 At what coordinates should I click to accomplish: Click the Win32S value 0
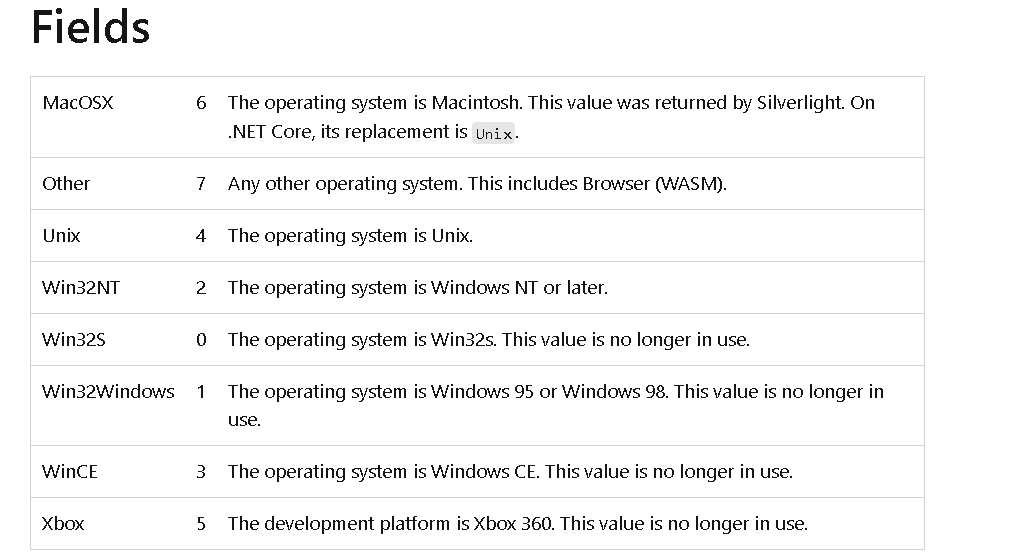tap(201, 340)
